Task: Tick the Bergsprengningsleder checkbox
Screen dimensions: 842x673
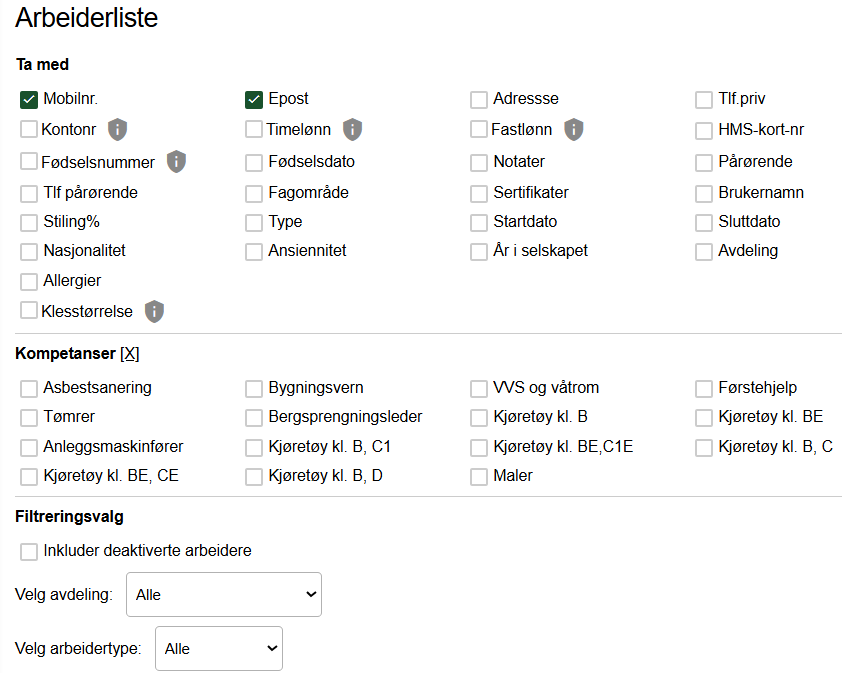Action: pyautogui.click(x=254, y=417)
